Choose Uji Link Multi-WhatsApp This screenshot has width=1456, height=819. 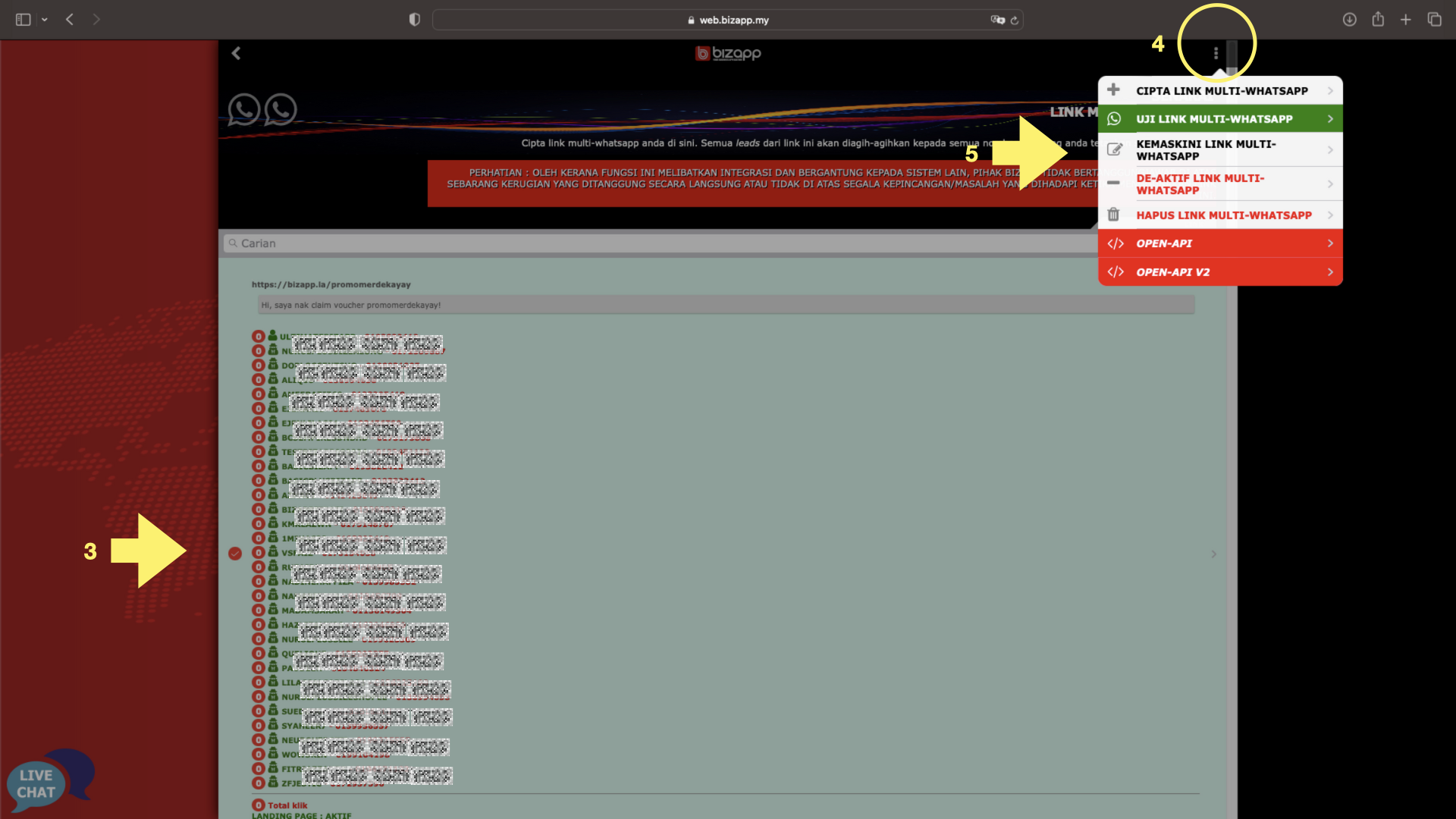pos(1220,119)
